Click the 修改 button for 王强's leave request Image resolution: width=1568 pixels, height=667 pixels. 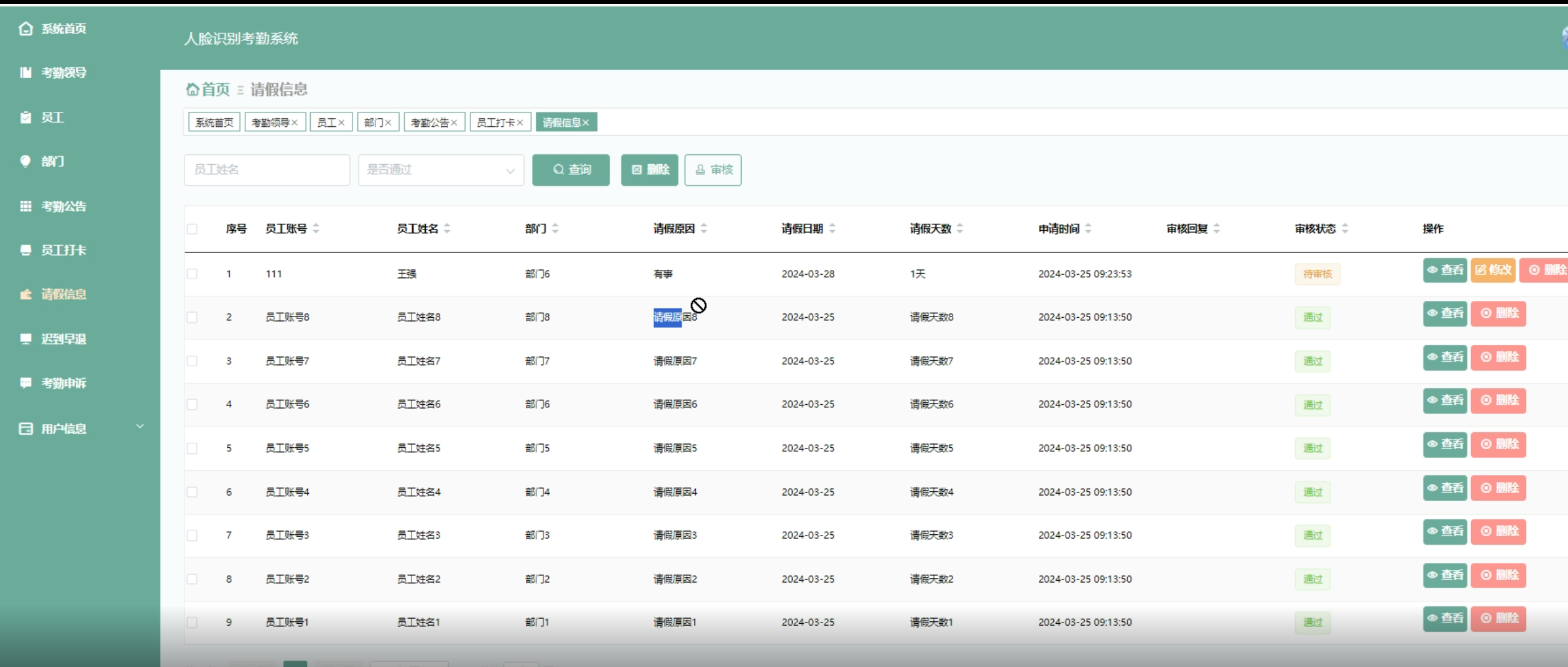click(1493, 270)
